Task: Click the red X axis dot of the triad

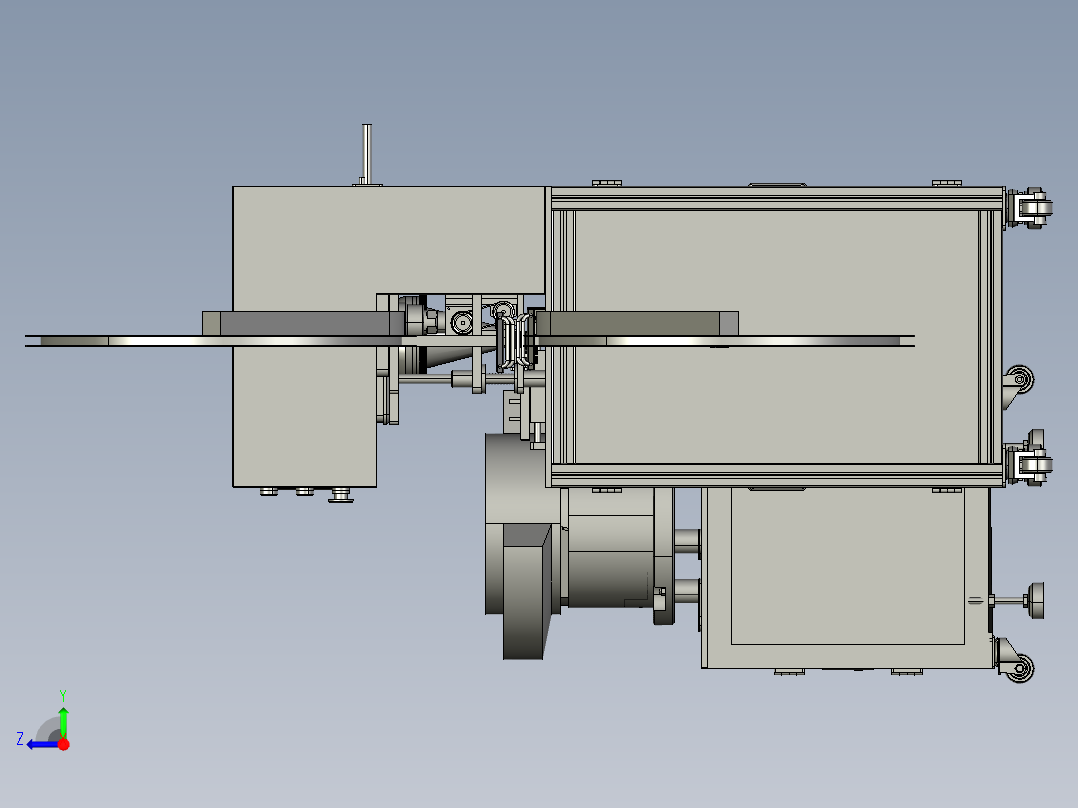Action: (64, 744)
